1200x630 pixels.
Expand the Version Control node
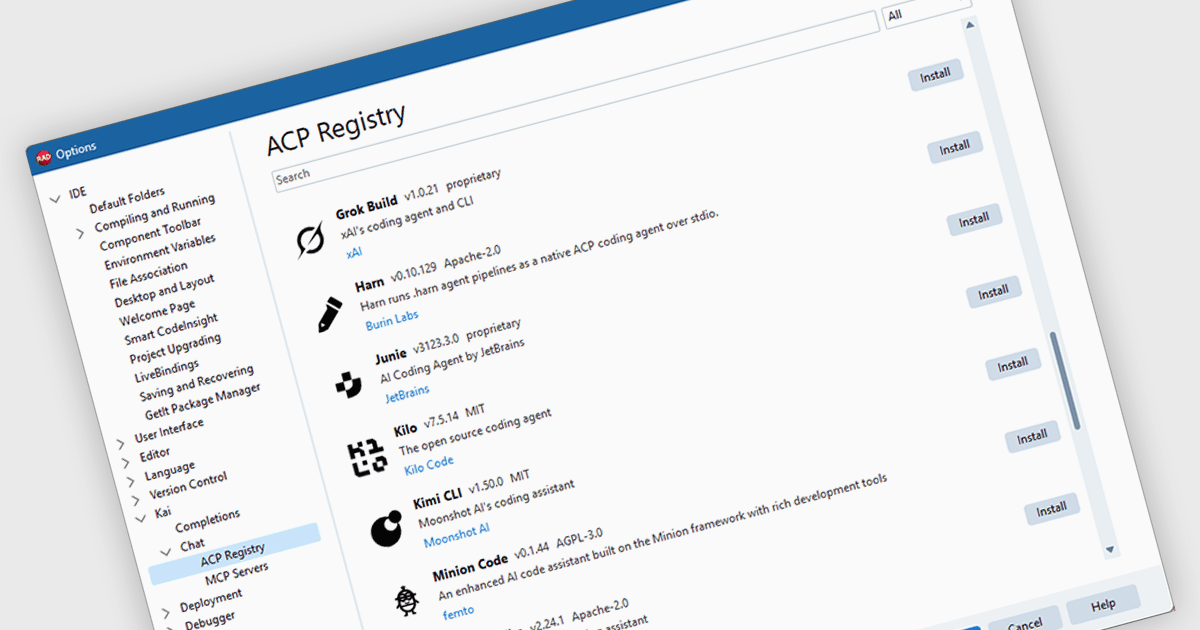coord(135,500)
